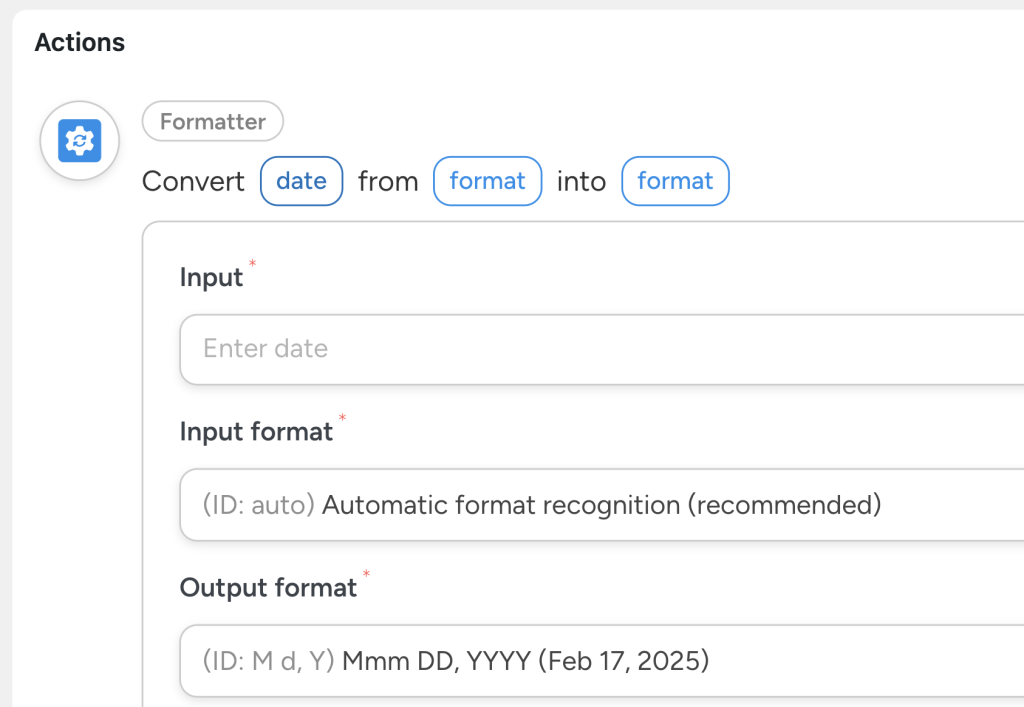This screenshot has height=707, width=1024.
Task: Click the '(ID: auto)' prefix text
Action: (x=259, y=505)
